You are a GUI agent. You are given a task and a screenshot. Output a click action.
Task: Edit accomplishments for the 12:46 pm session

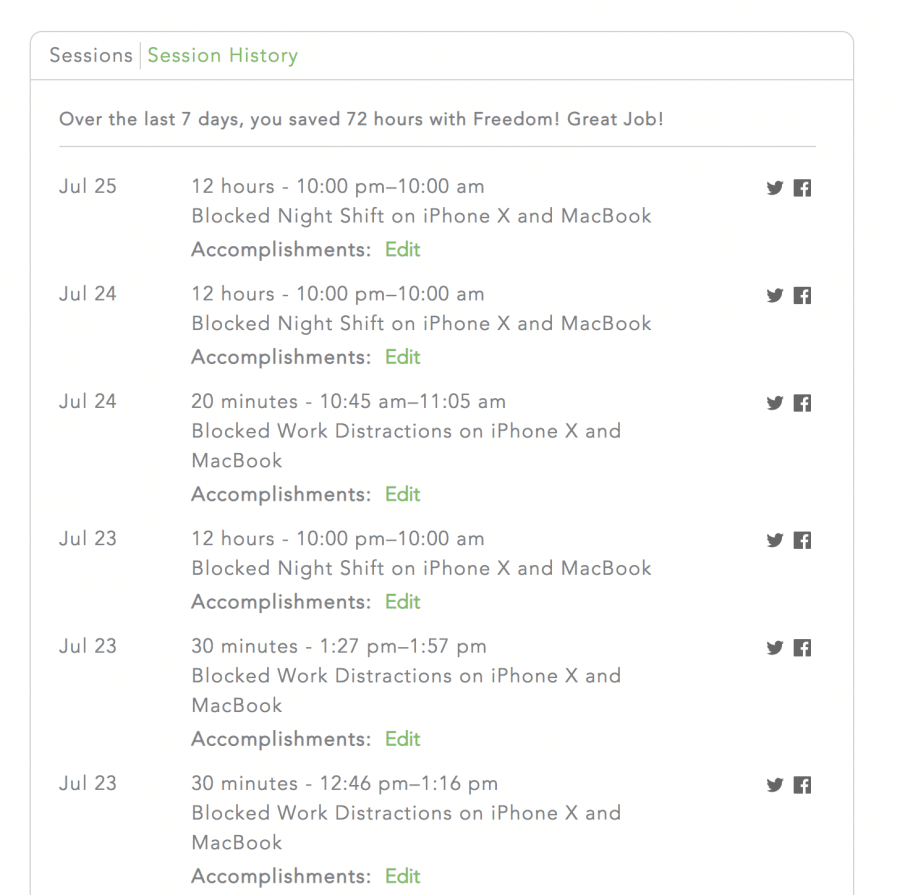tap(403, 876)
